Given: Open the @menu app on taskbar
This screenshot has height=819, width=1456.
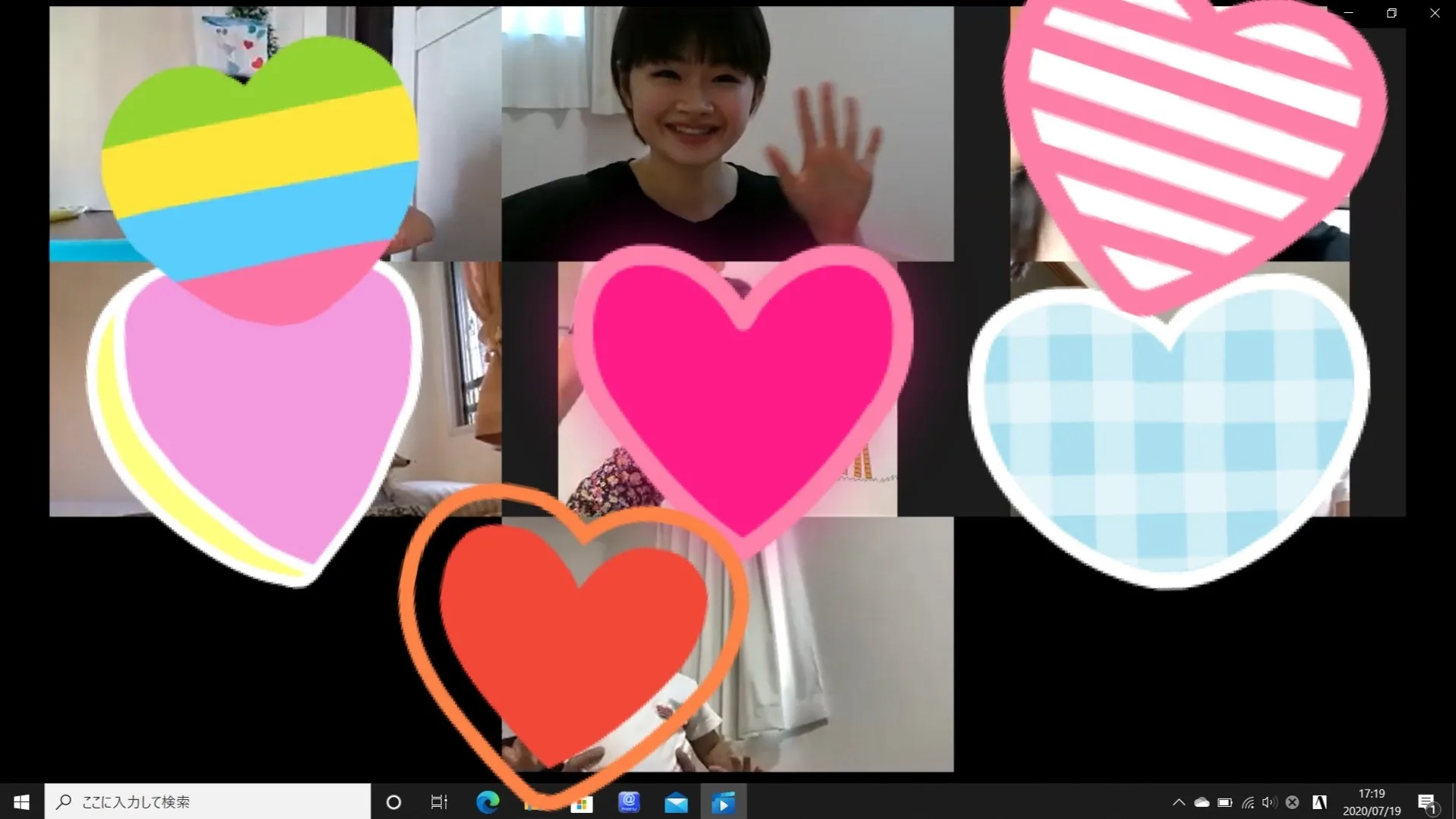Looking at the screenshot, I should (629, 802).
